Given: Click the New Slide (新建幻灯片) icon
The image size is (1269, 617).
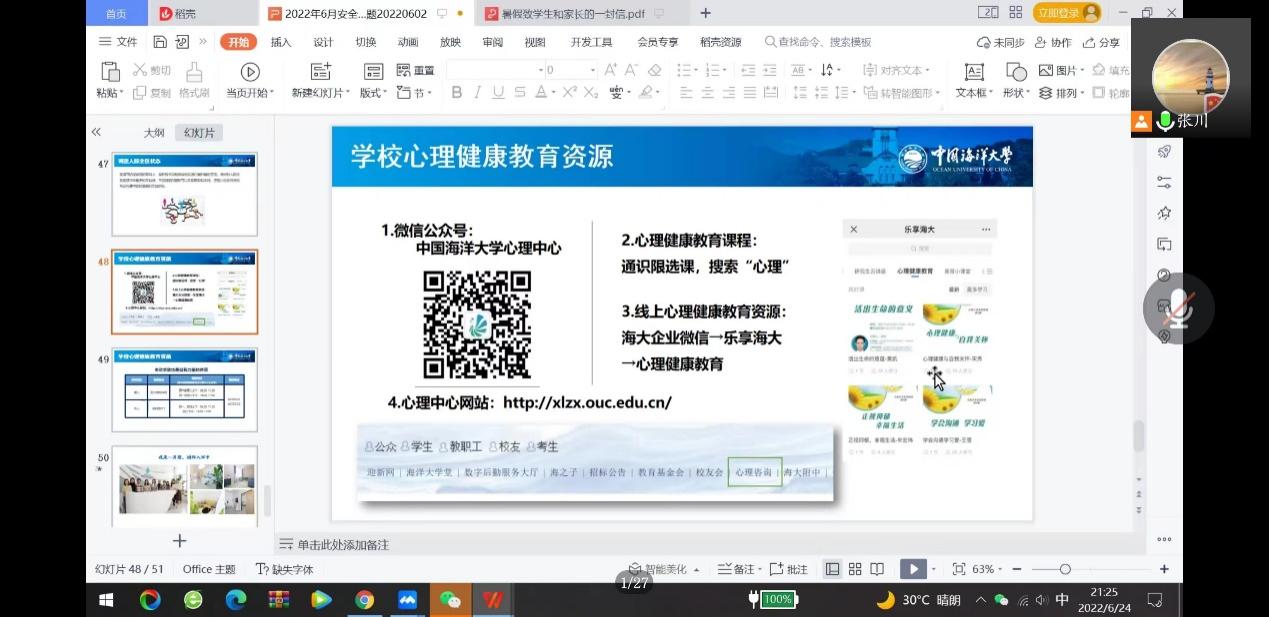Looking at the screenshot, I should 320,72.
